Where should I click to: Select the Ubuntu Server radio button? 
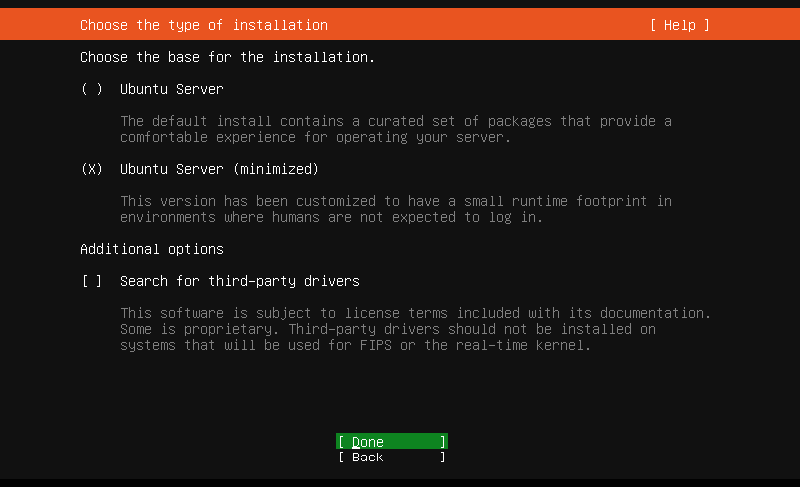click(92, 89)
